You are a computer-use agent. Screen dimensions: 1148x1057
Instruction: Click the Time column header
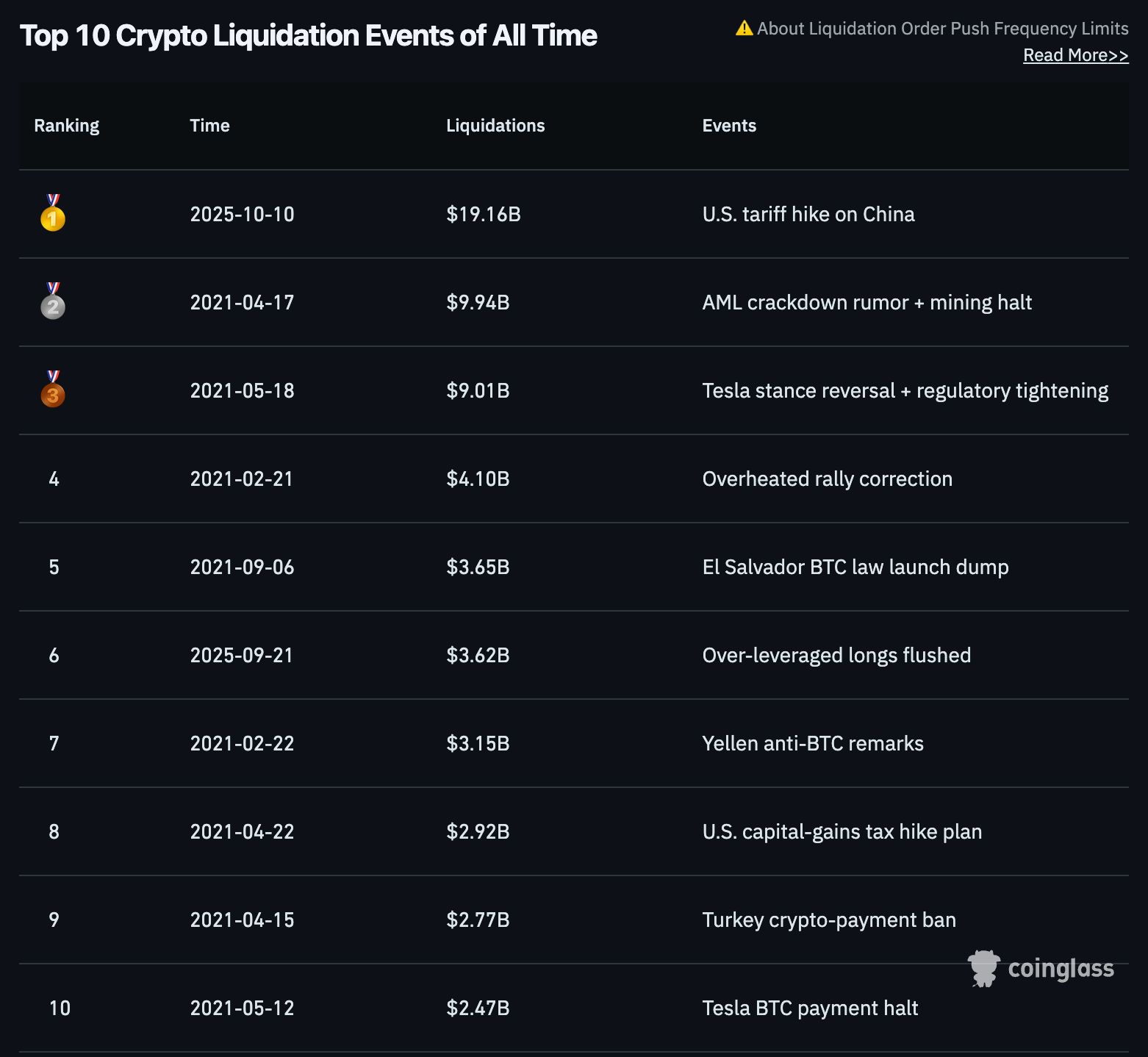tap(209, 126)
